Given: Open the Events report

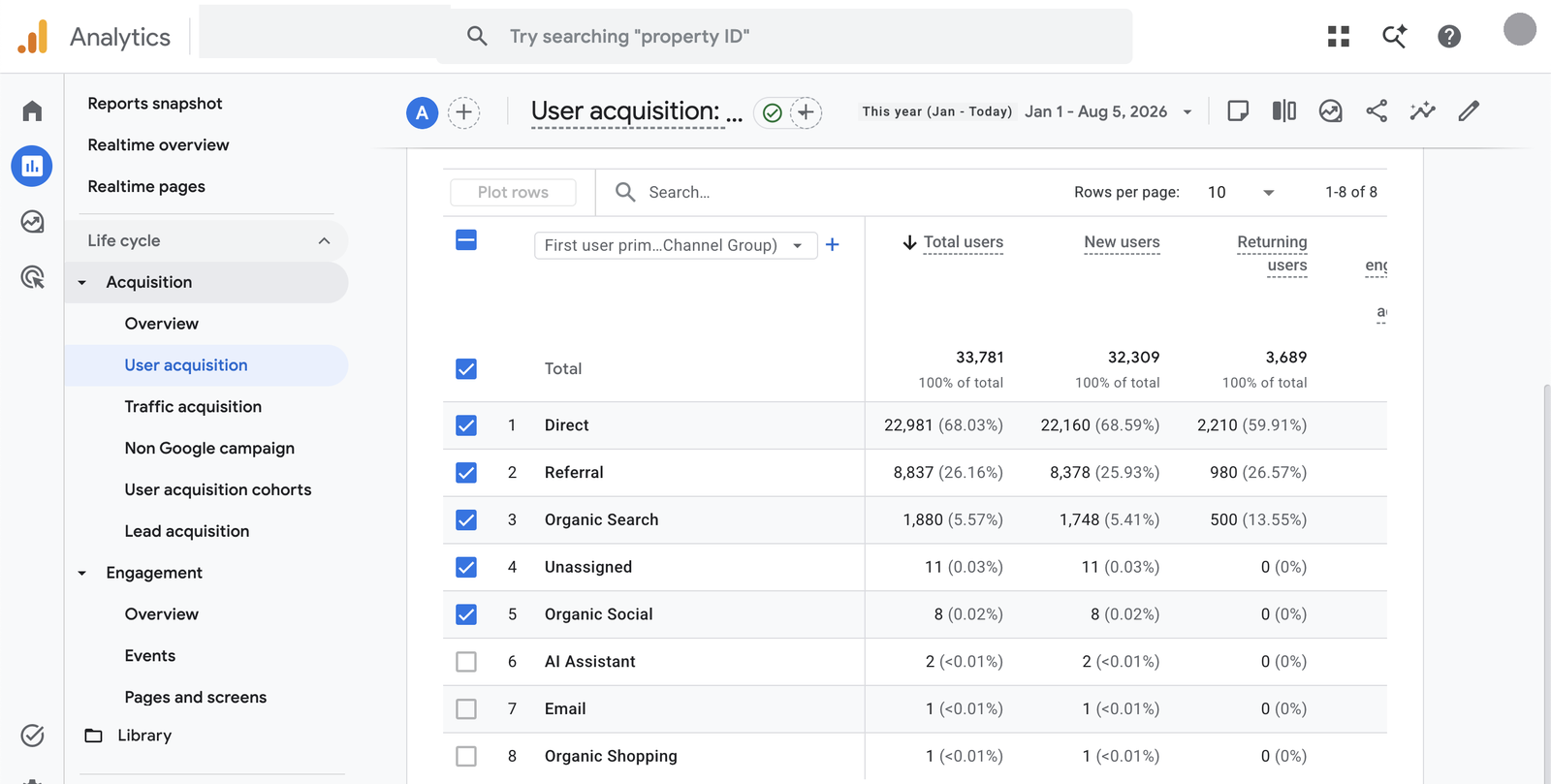Looking at the screenshot, I should click(150, 656).
